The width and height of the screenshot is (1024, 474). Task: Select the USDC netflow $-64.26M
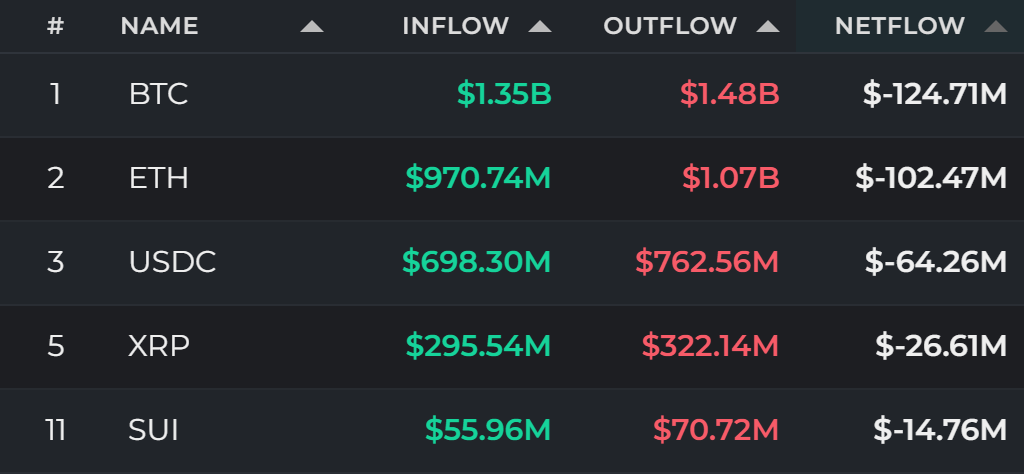coord(936,262)
